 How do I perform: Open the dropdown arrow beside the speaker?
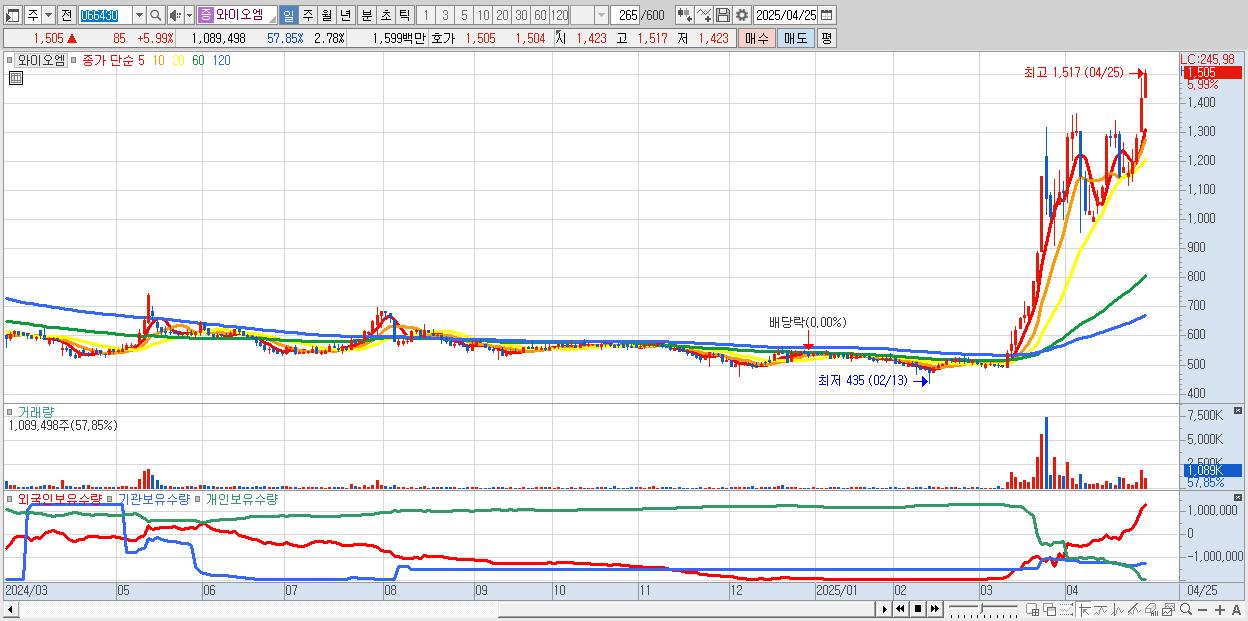coord(189,15)
